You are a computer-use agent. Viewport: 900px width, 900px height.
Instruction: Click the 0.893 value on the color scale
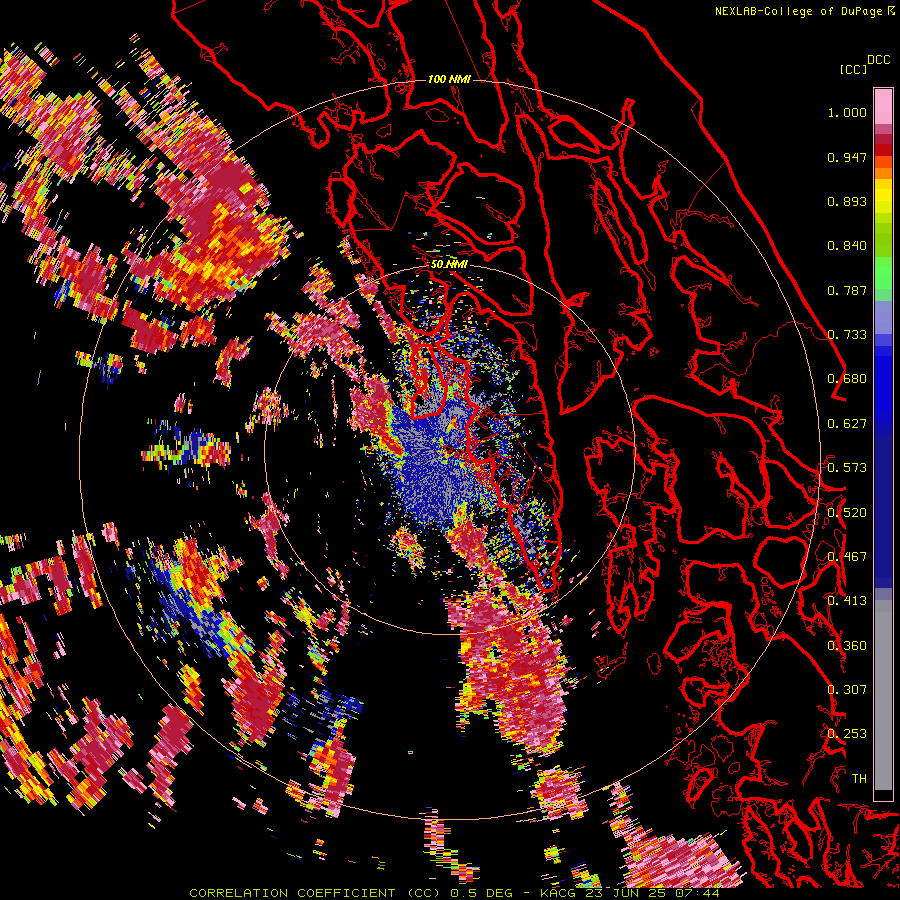847,201
